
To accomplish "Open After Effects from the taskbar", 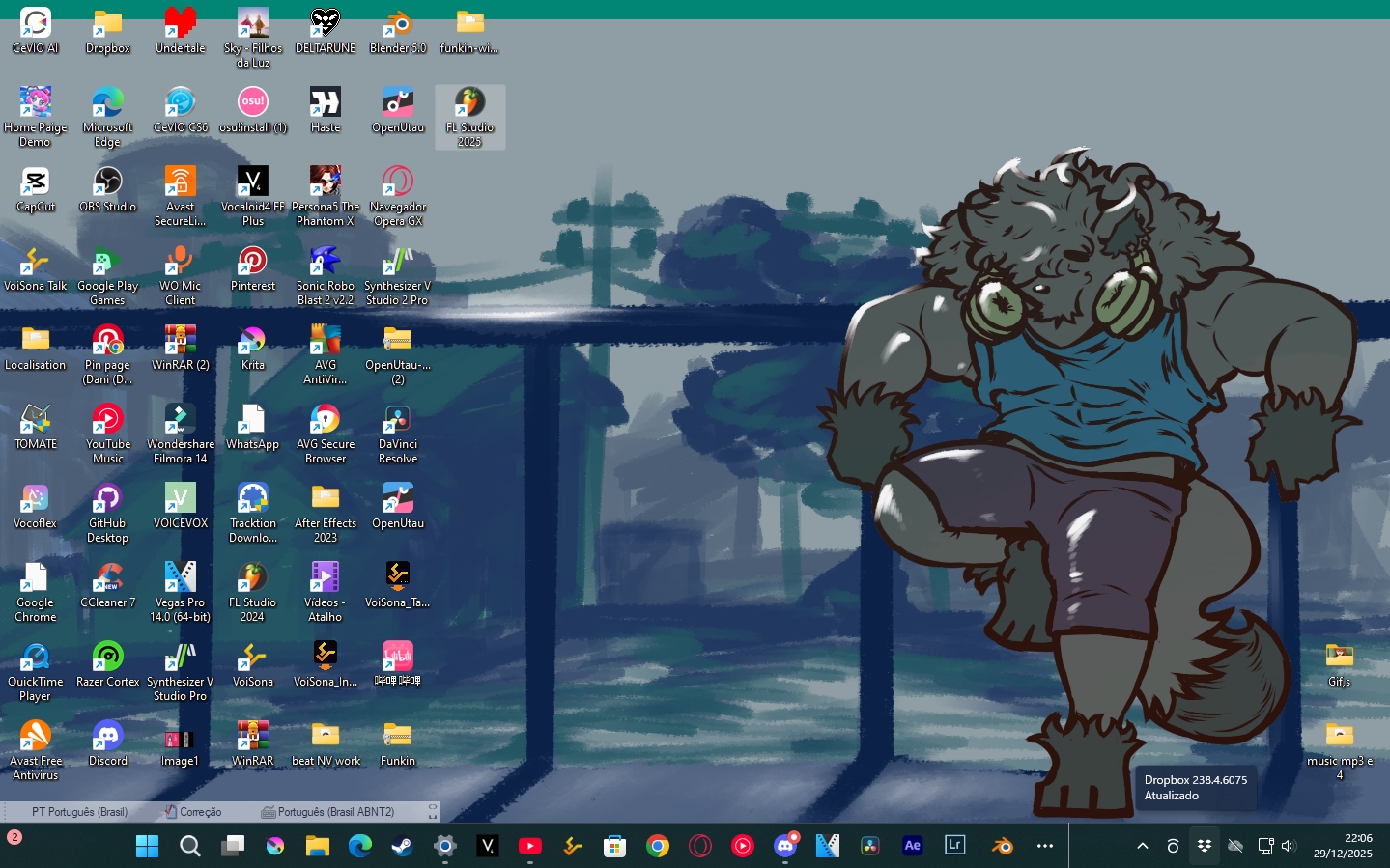I will (912, 846).
